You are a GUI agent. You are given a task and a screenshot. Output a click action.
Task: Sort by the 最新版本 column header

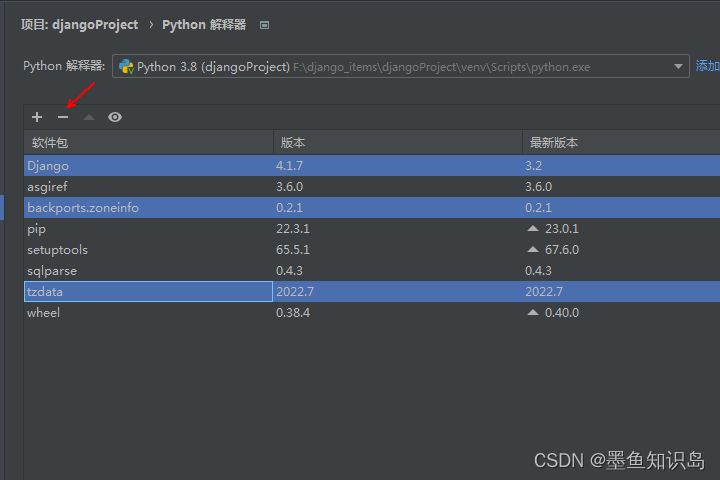[x=621, y=143]
